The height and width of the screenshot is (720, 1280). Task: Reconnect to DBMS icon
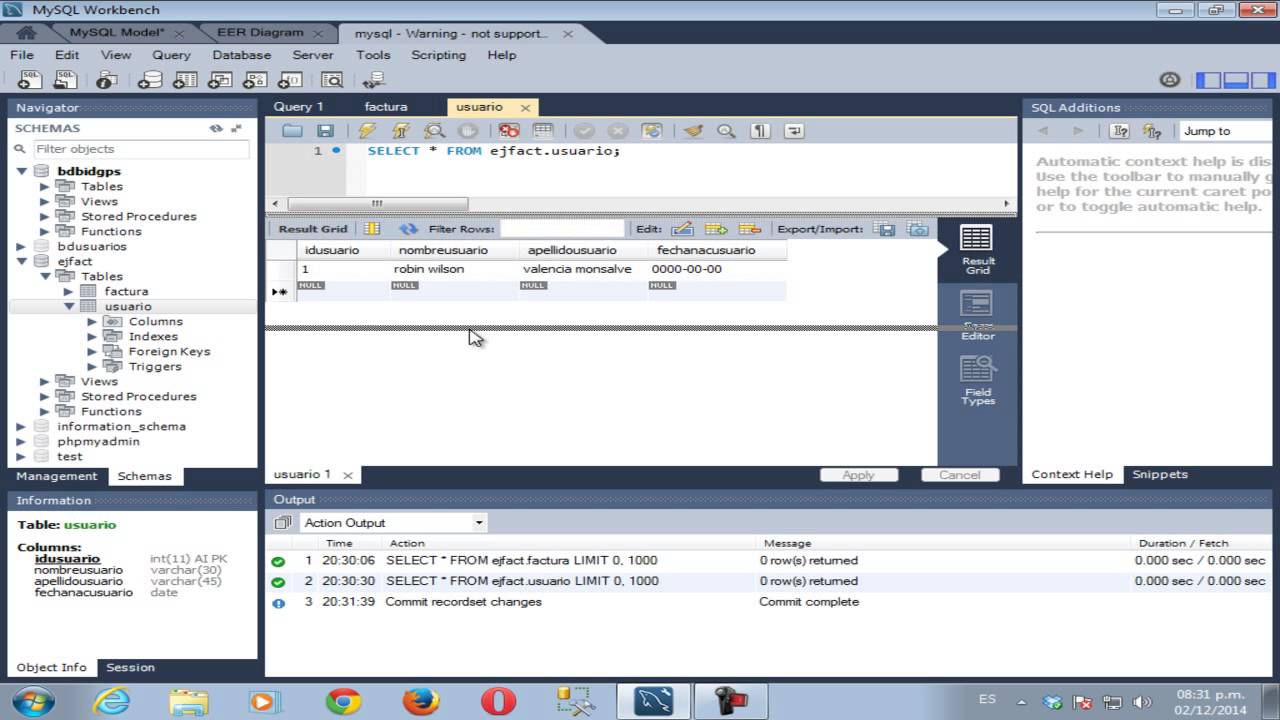click(x=374, y=80)
